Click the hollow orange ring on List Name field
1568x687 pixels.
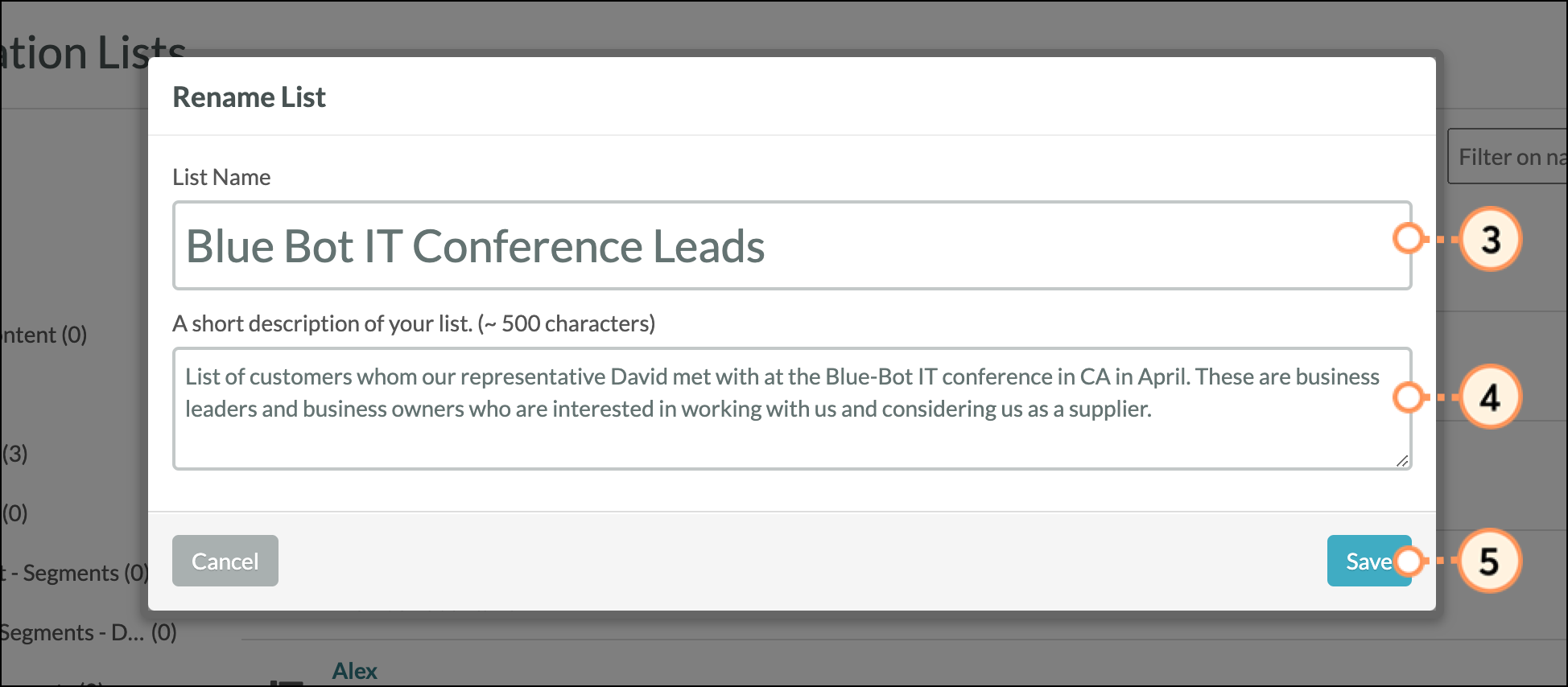1409,238
